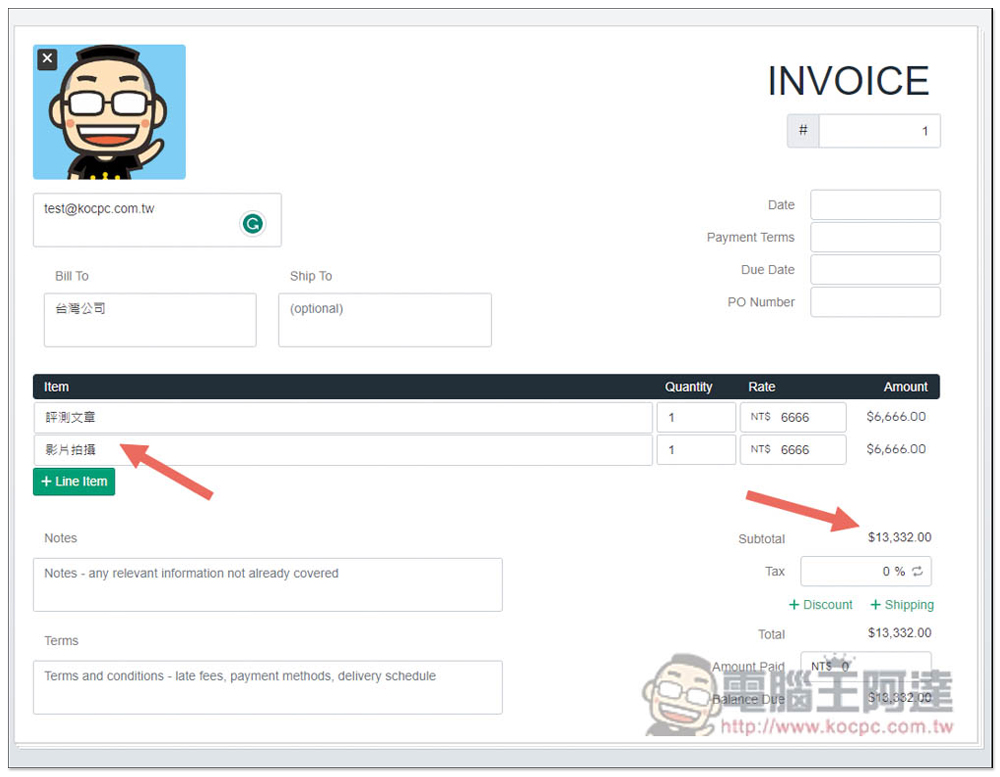Click the Subtotal value $13,332.00
The height and width of the screenshot is (777, 1000).
(899, 537)
